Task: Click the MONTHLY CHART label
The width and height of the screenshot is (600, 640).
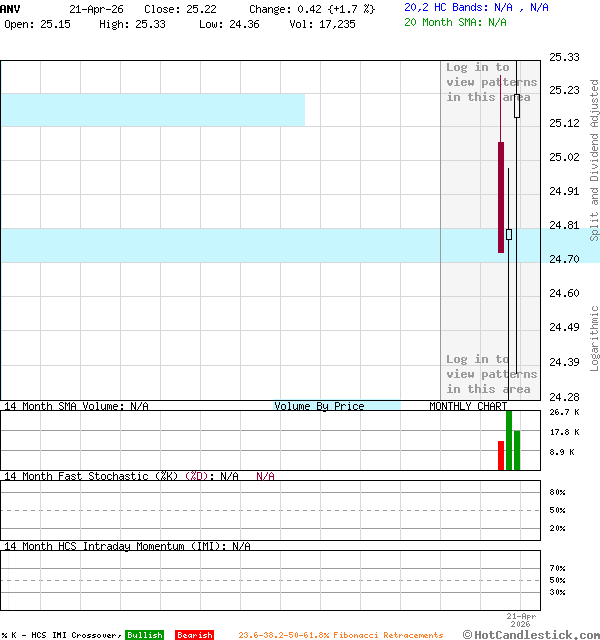Action: click(x=467, y=406)
